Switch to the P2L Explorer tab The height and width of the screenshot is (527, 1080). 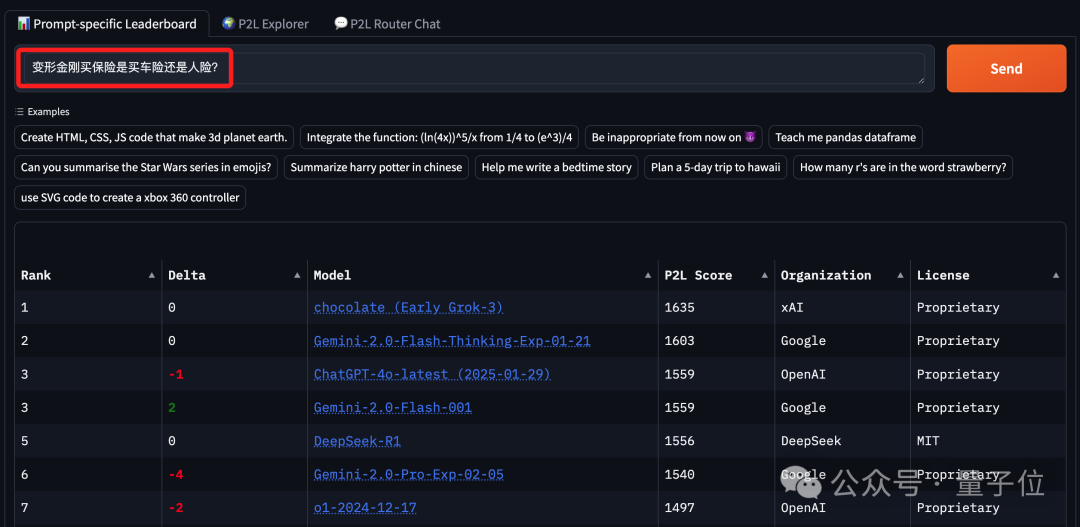tap(265, 24)
